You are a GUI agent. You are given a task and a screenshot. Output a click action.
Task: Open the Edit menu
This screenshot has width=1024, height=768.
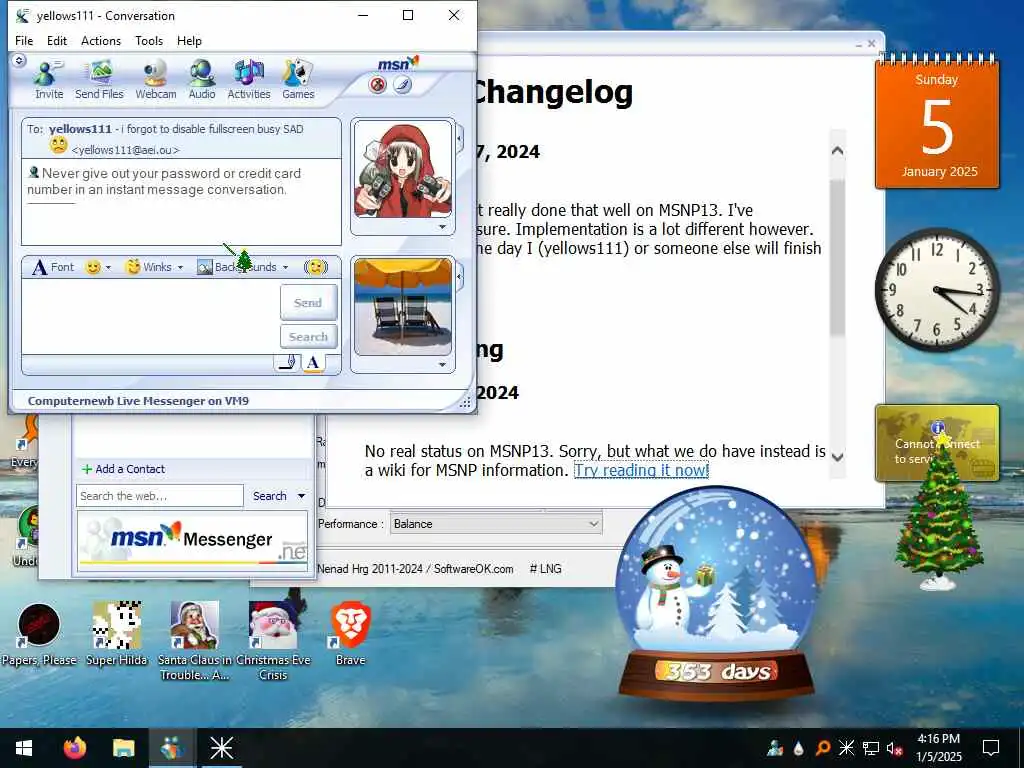57,40
